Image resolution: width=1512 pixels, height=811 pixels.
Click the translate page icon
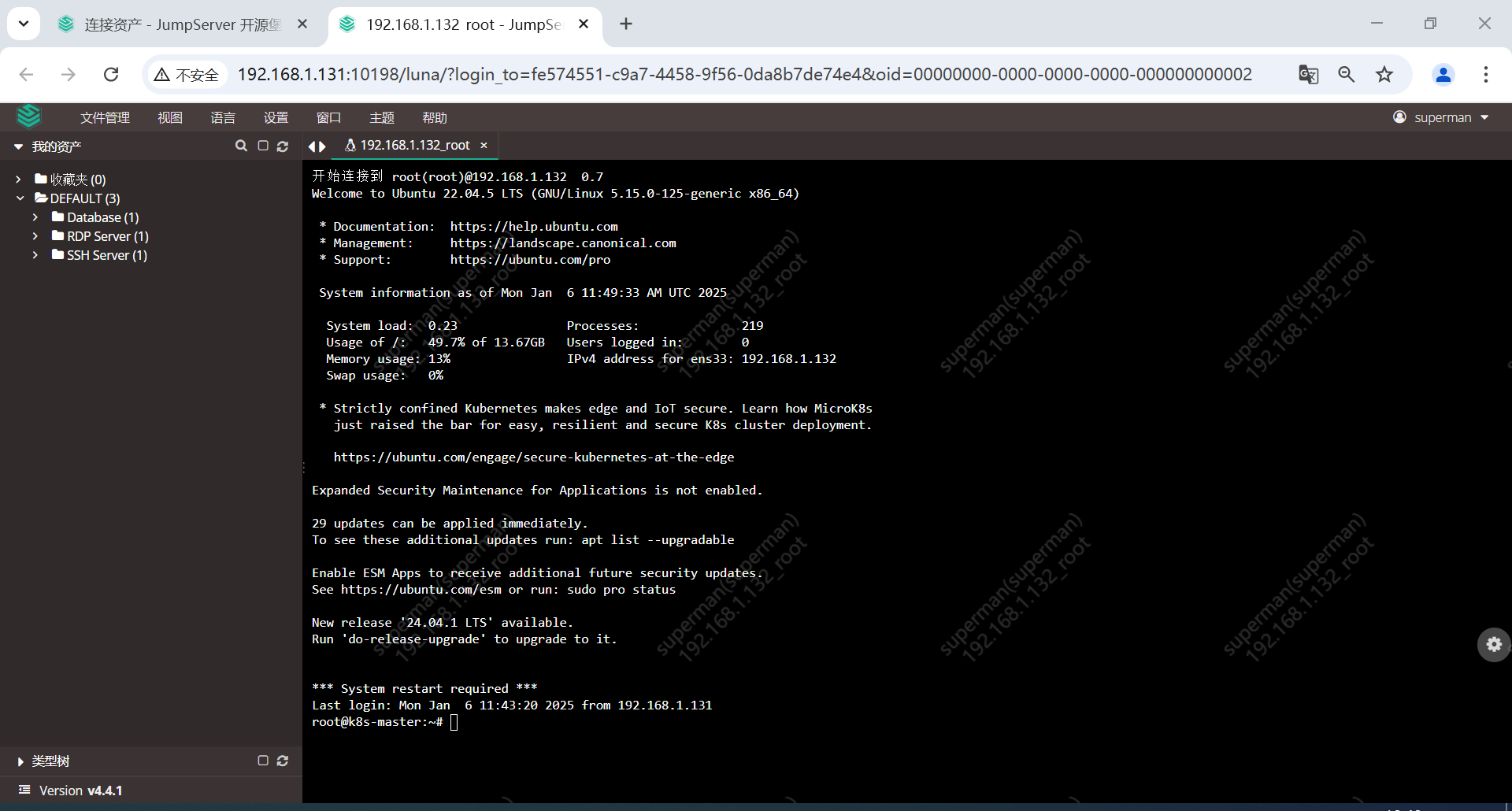[x=1308, y=75]
